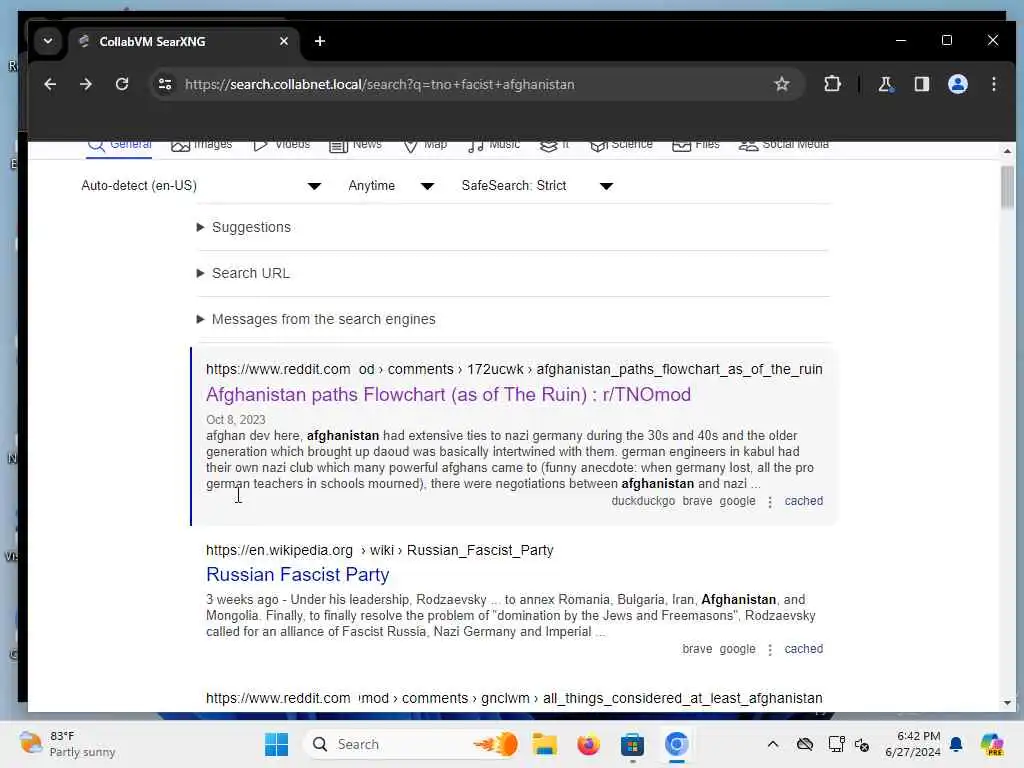
Task: Open more options for Afghanistan Flowchart result
Action: coord(770,502)
